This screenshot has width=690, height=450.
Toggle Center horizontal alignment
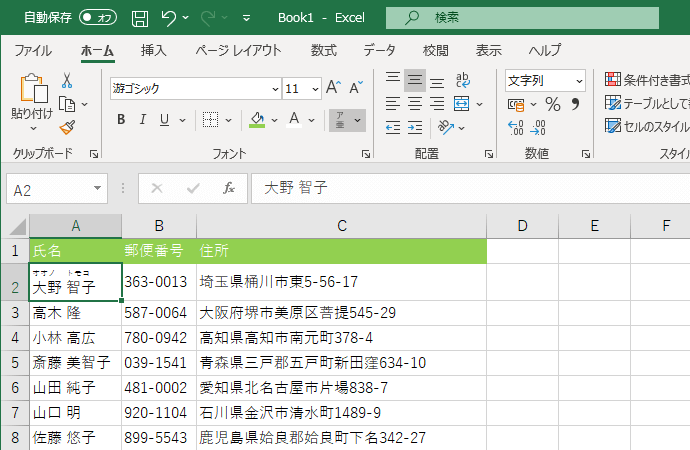coord(415,104)
